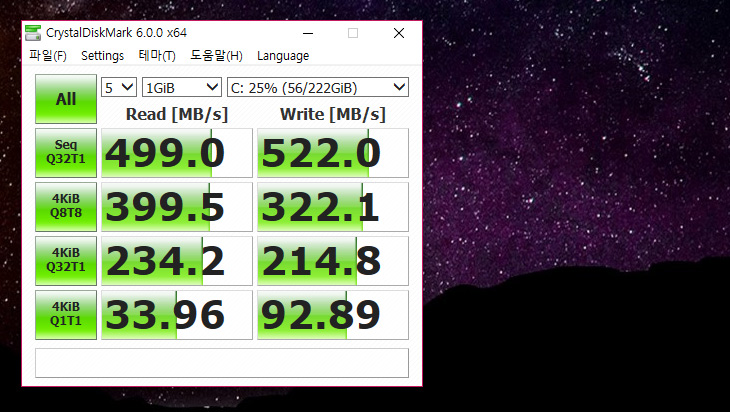The image size is (730, 412).
Task: Select the Seq write result 522.0
Action: point(333,153)
